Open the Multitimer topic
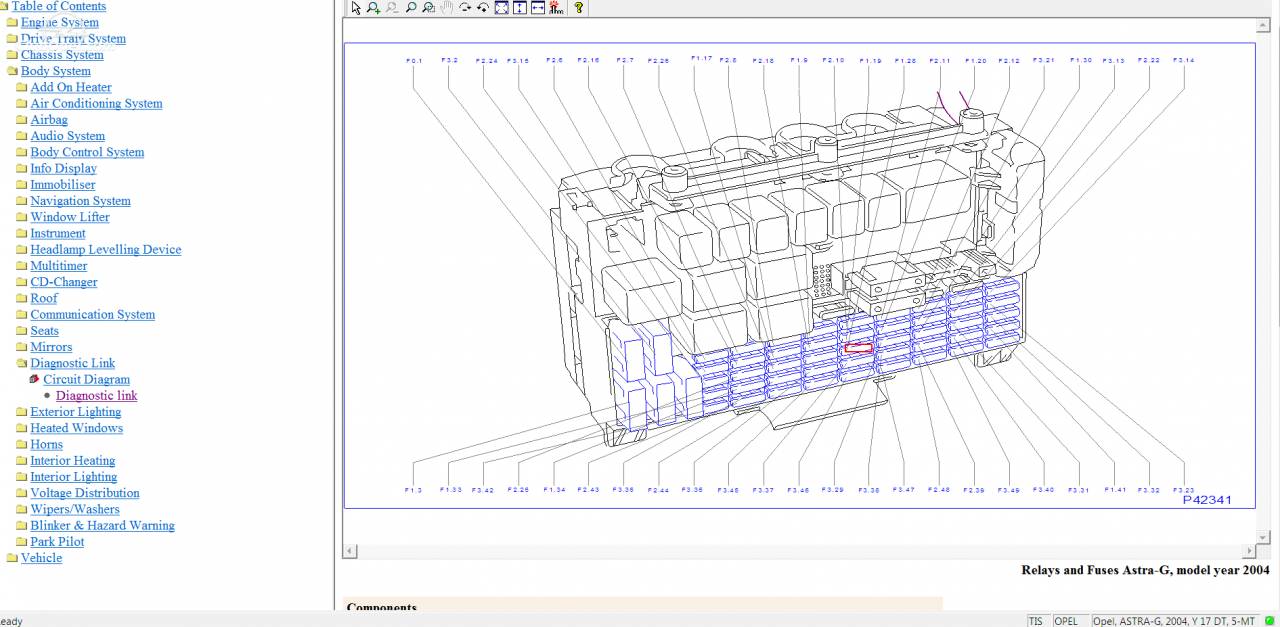Viewport: 1280px width, 627px height. tap(59, 266)
